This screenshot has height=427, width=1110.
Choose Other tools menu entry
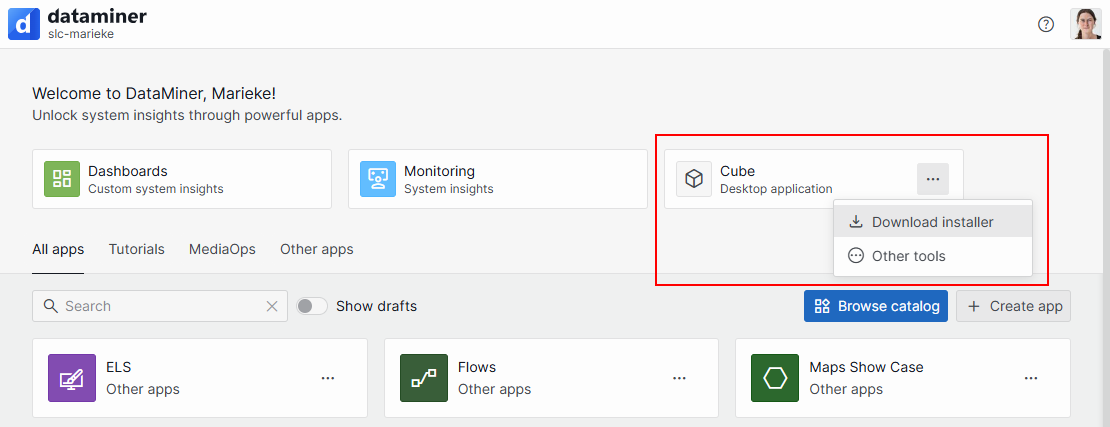[x=908, y=256]
